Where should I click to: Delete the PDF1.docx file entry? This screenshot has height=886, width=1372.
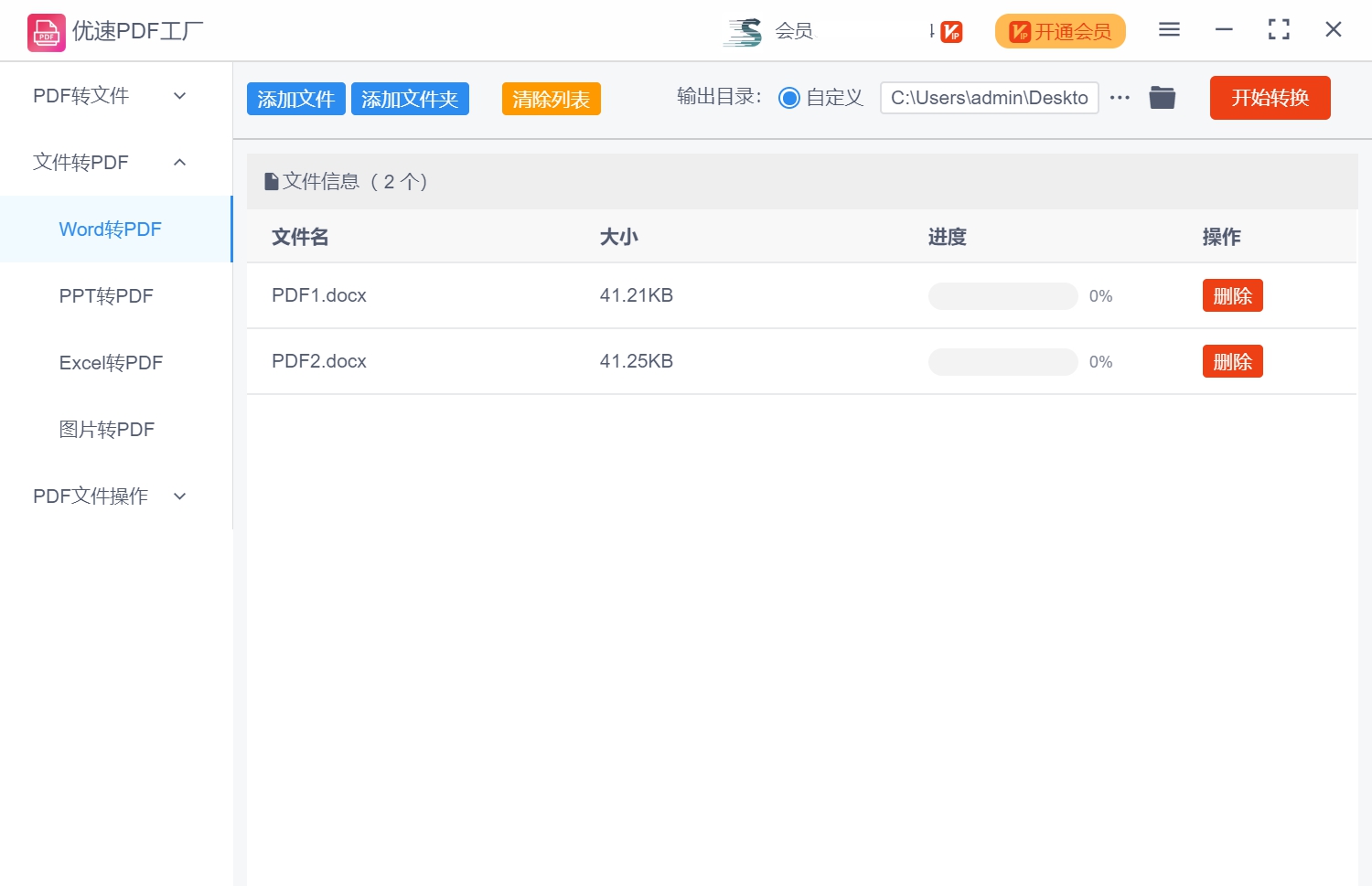(1232, 295)
